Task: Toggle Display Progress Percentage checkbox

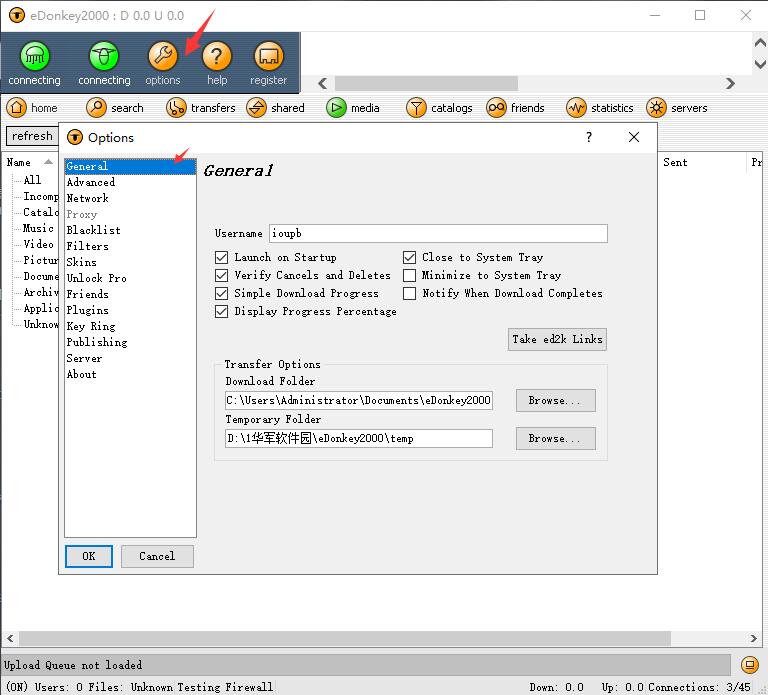Action: point(221,312)
